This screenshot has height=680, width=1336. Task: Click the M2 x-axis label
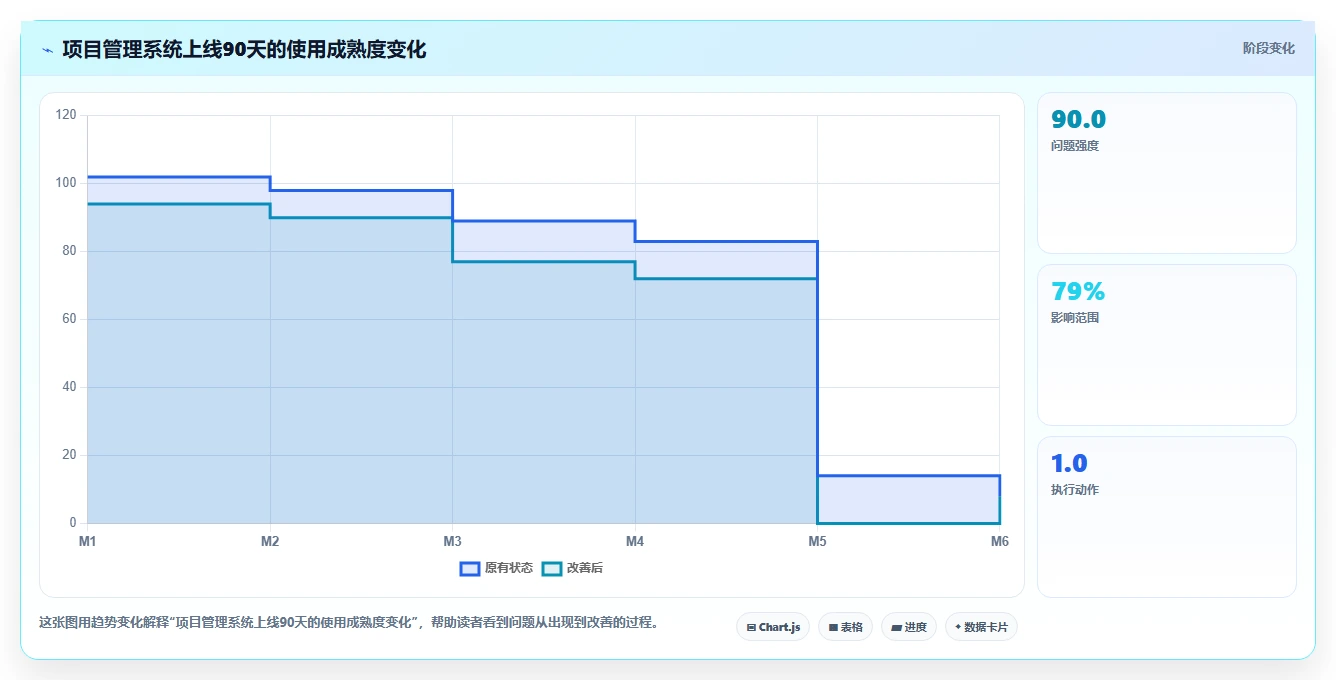tap(270, 541)
